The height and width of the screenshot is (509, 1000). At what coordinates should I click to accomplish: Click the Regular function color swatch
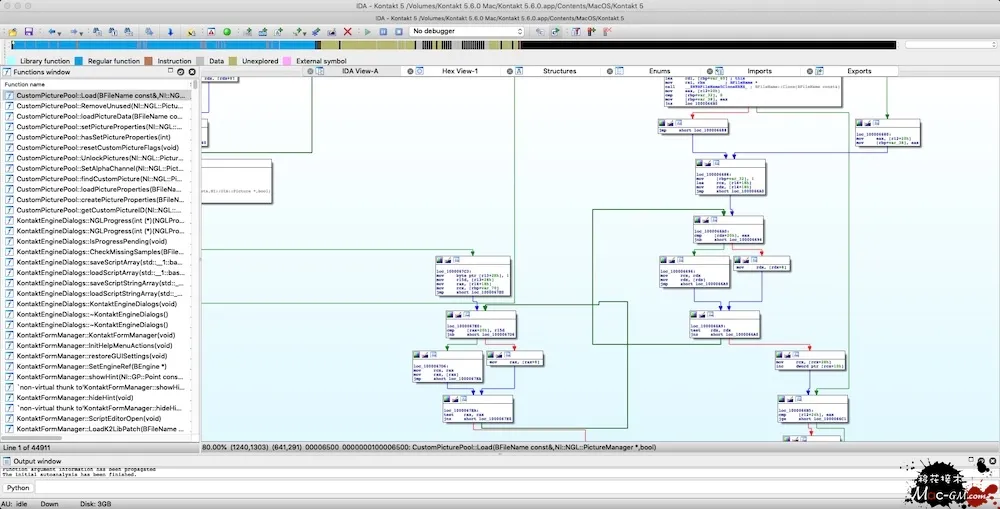[79, 61]
